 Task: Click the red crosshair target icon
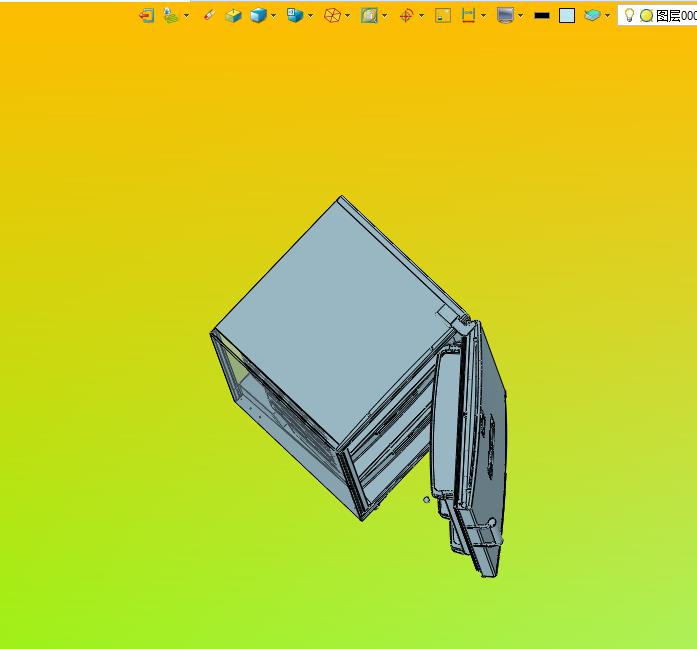point(406,16)
